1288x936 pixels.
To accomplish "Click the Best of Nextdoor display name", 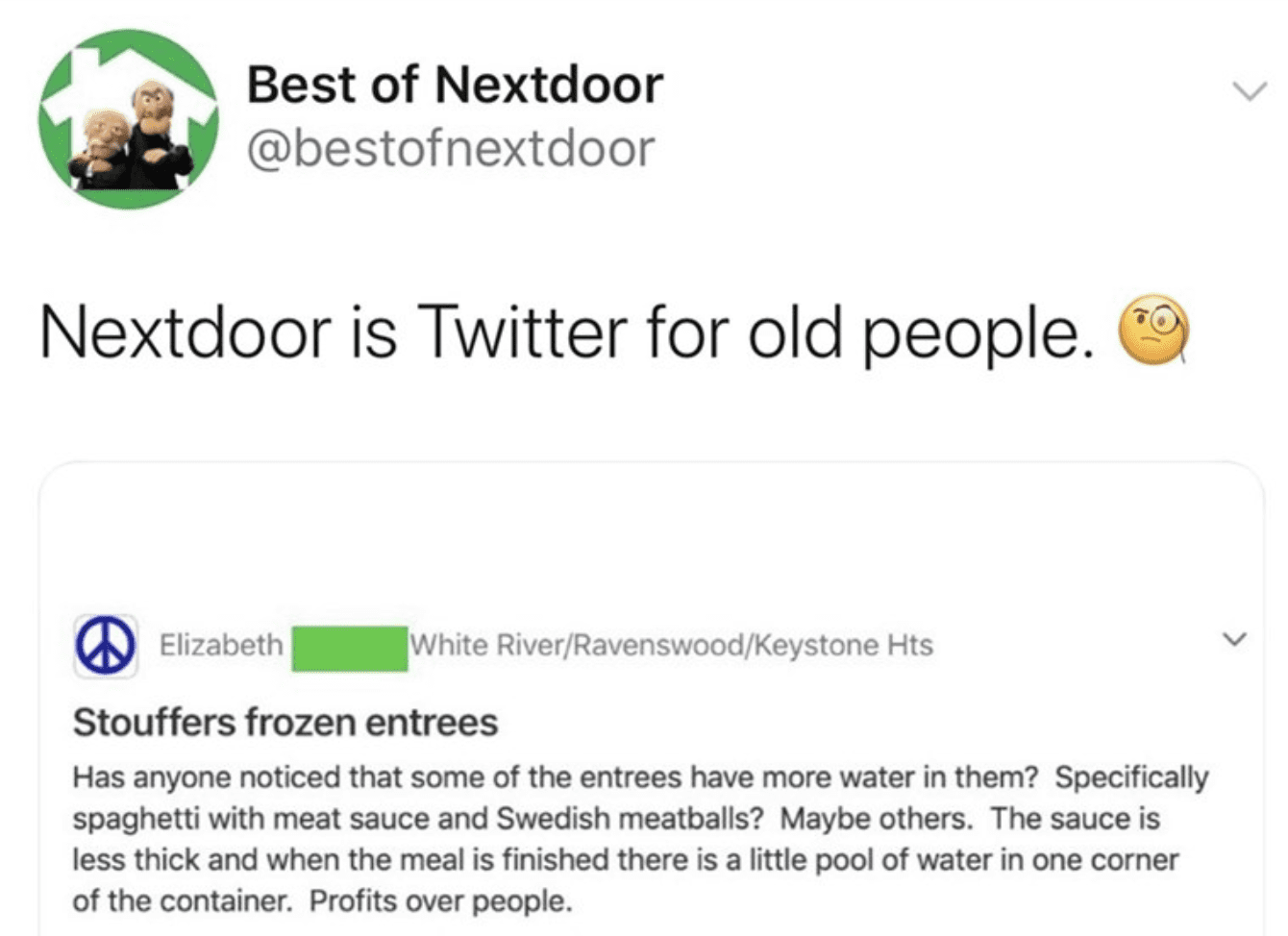I will point(455,84).
